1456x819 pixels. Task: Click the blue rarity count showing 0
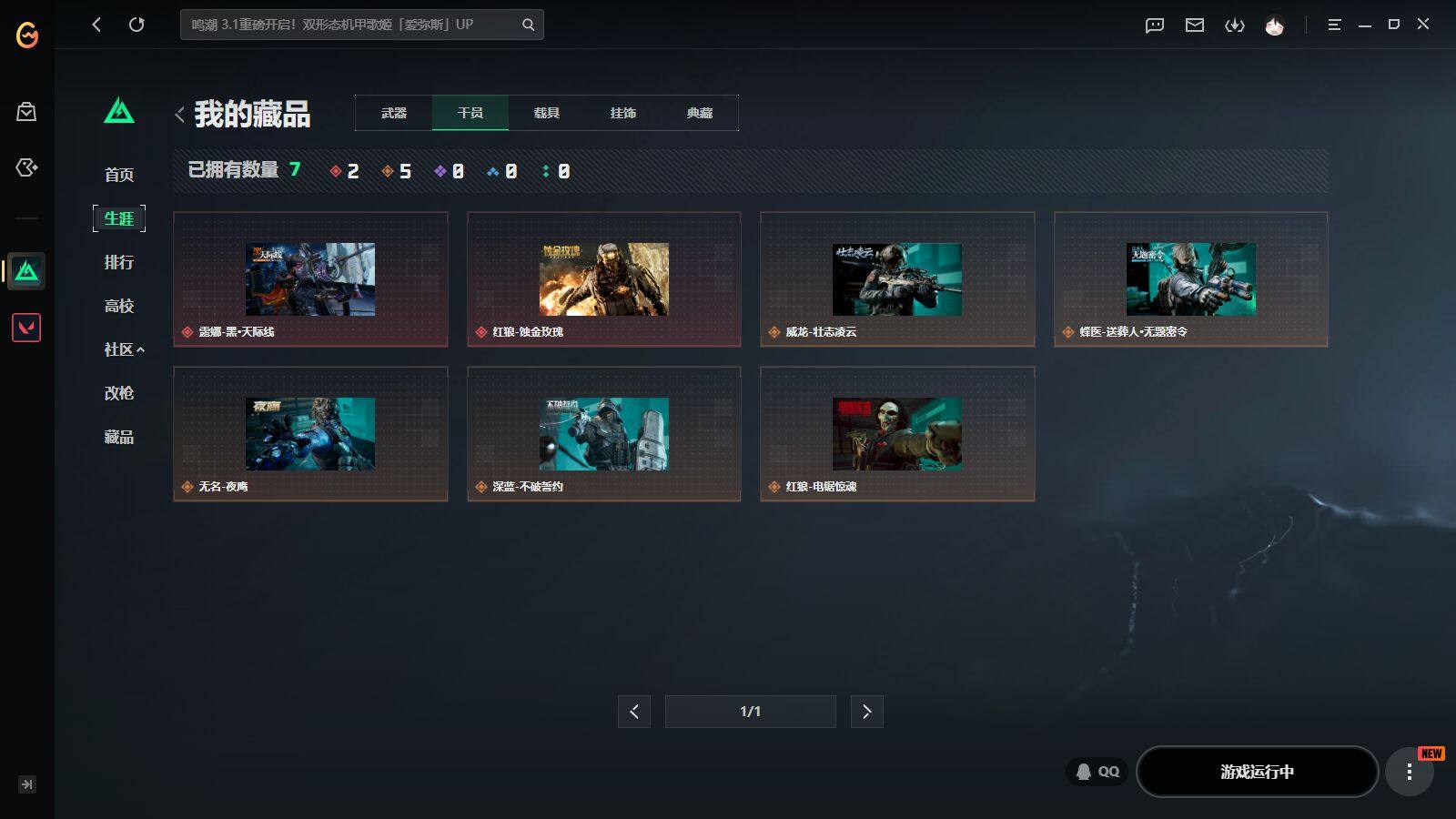click(x=502, y=171)
